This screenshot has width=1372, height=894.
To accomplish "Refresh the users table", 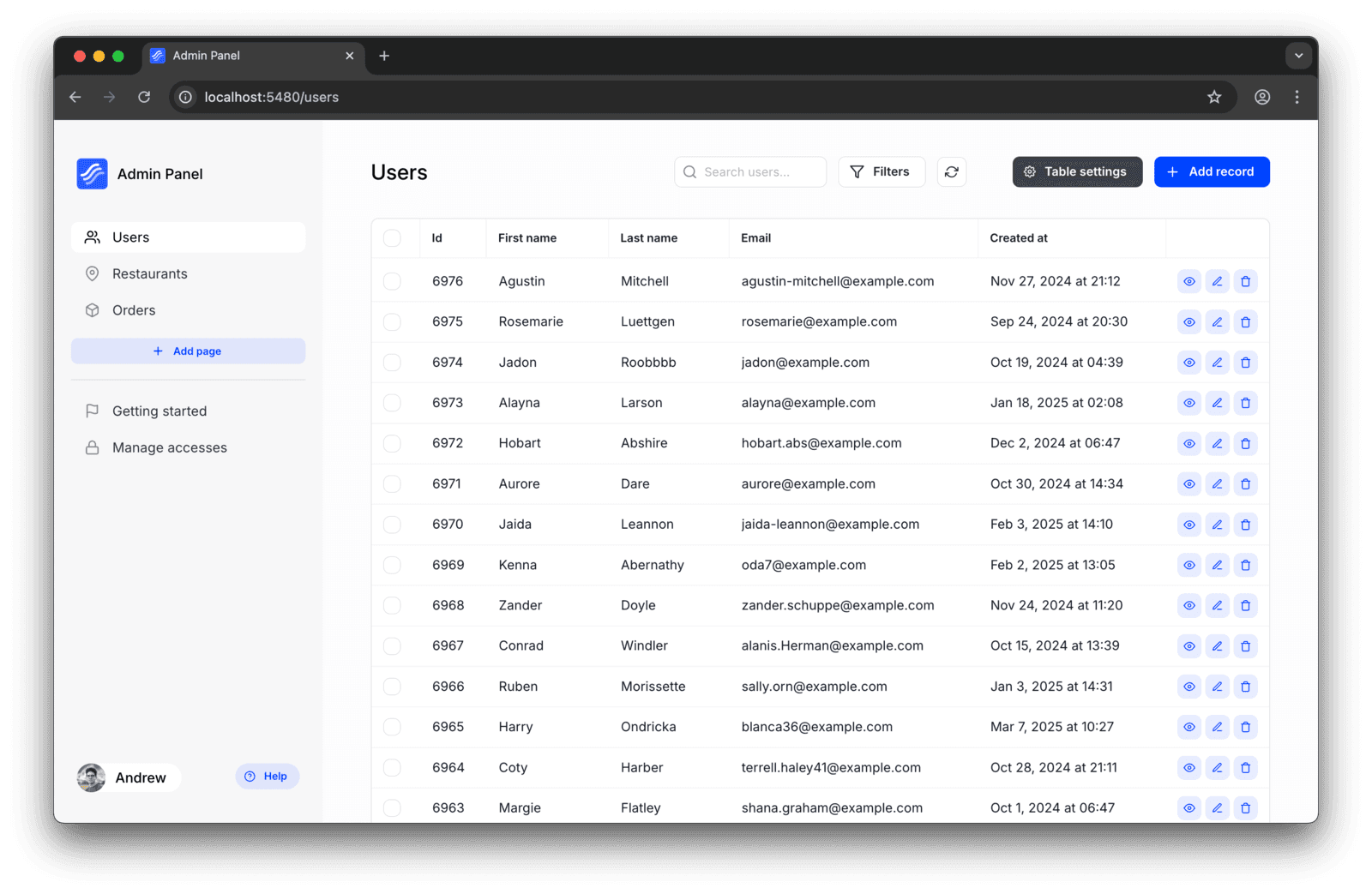I will (952, 172).
